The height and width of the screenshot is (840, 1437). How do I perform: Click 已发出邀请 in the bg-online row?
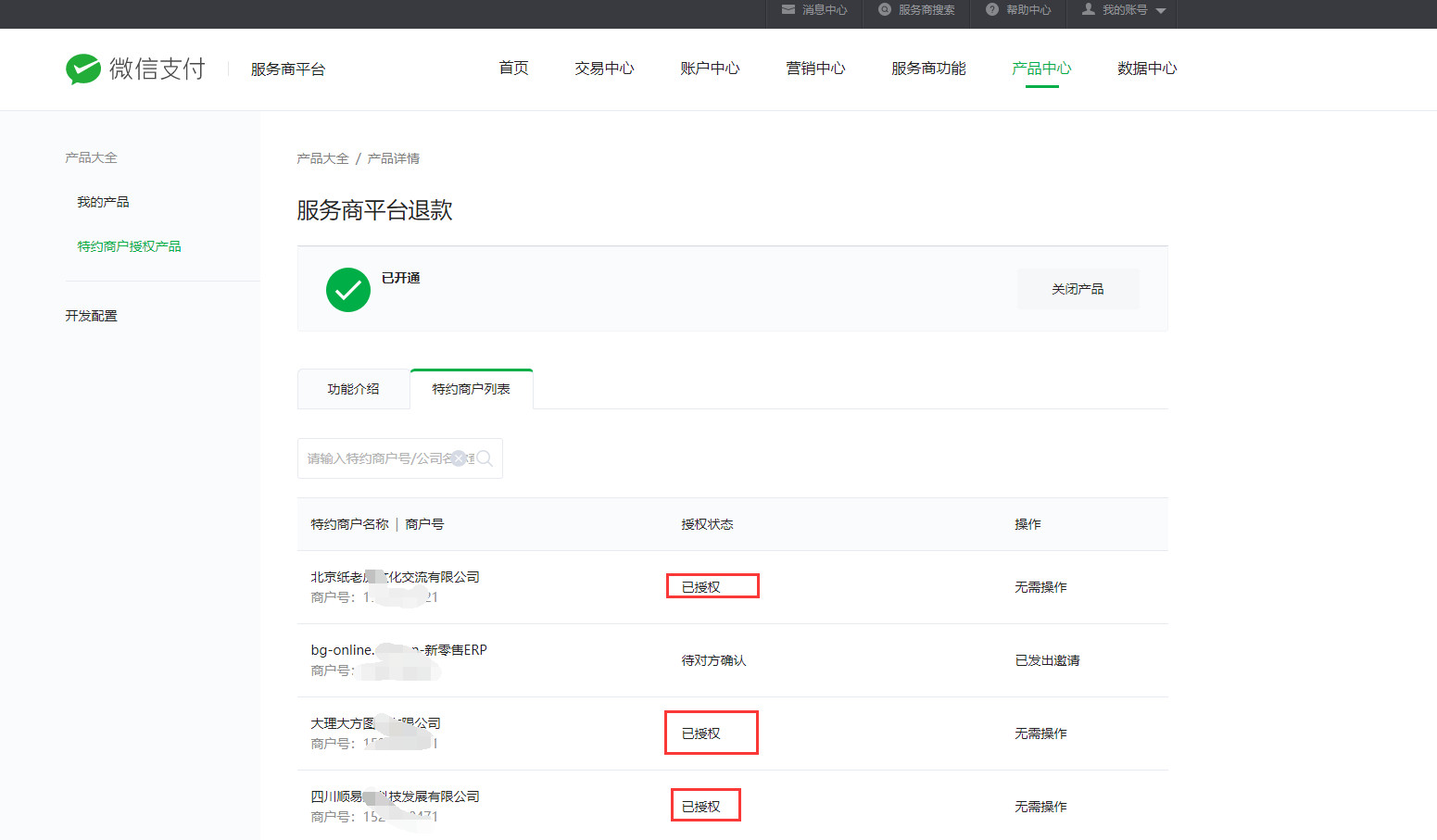tap(1047, 660)
